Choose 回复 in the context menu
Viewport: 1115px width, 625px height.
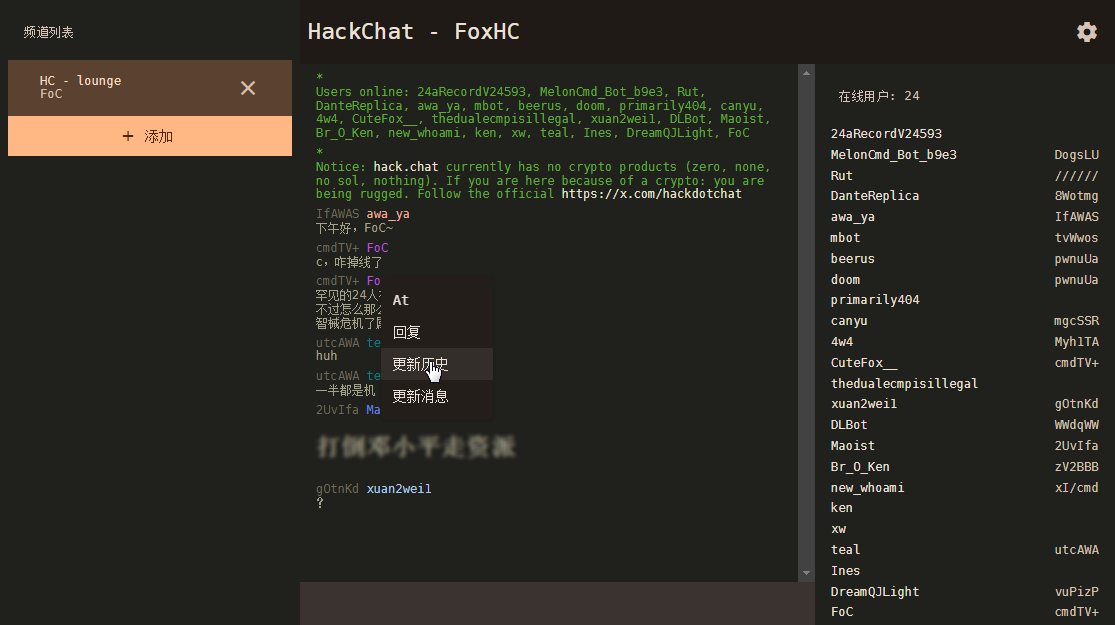pyautogui.click(x=437, y=332)
